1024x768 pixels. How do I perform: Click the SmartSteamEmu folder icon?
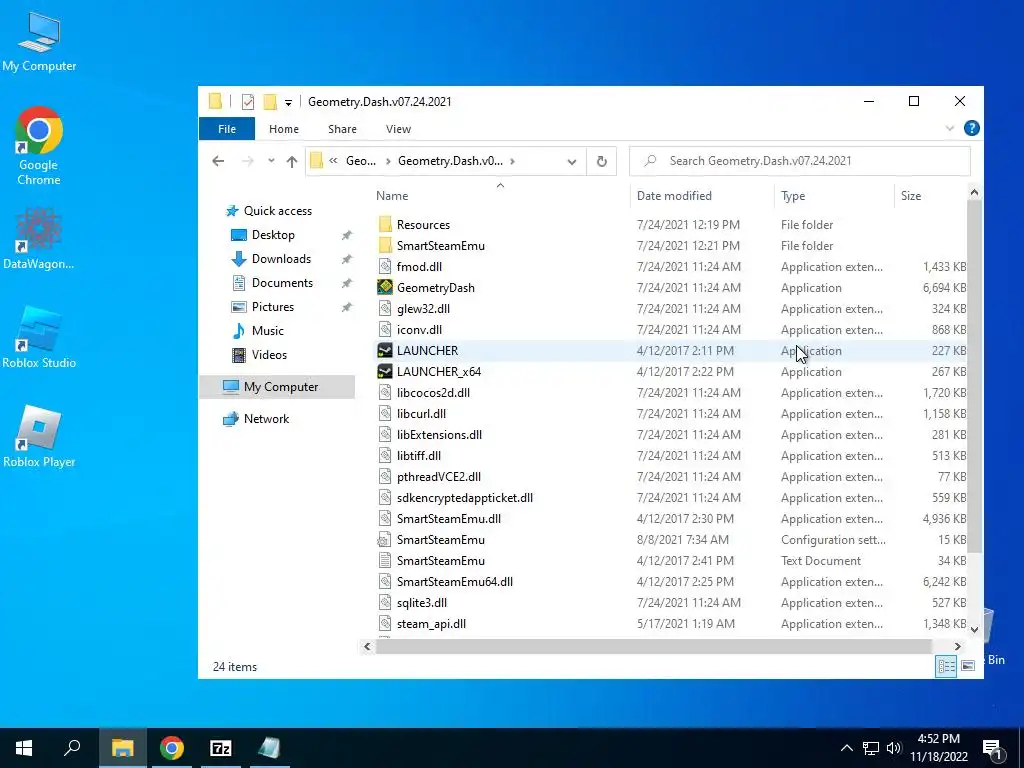pos(385,246)
